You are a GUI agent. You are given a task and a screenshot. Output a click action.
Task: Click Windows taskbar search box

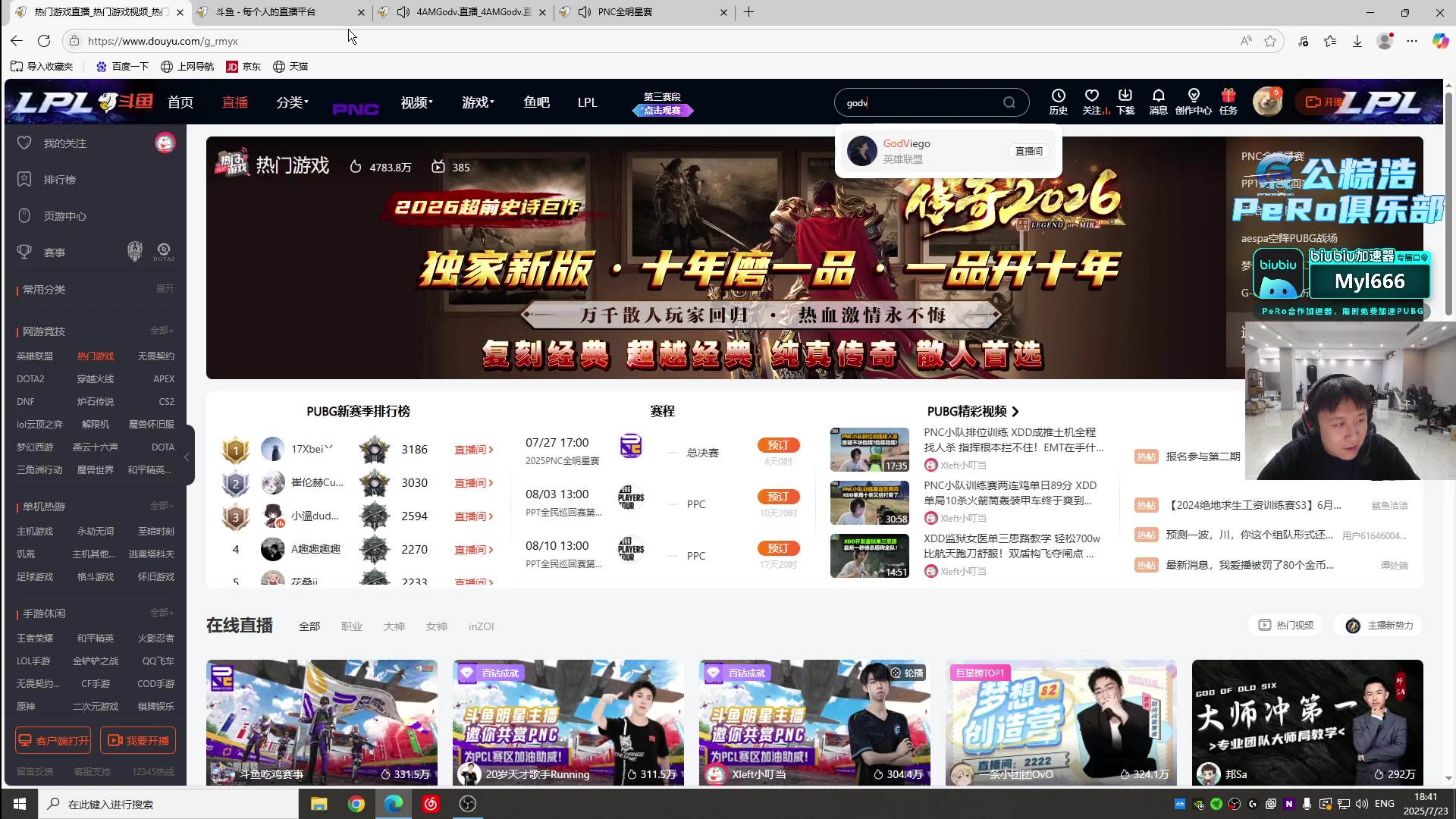point(169,804)
